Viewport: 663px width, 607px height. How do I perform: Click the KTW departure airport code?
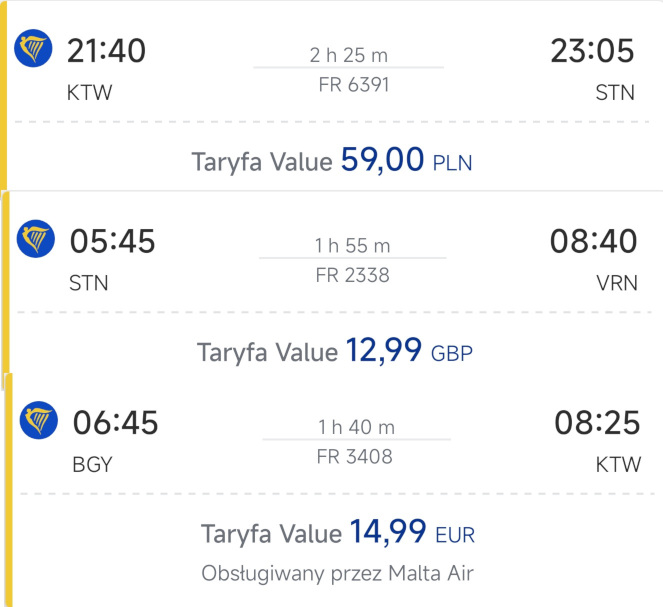[x=90, y=93]
